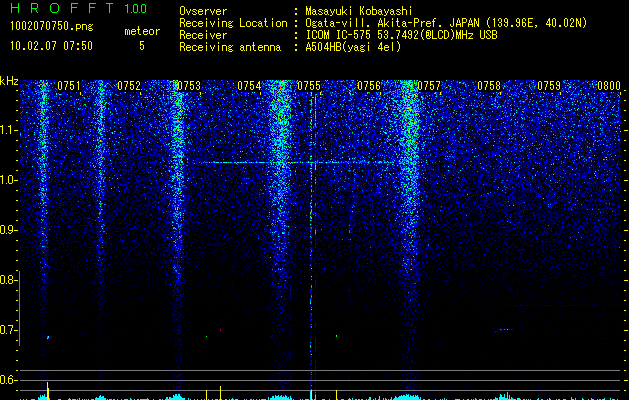Click the tall yellow intensity spike at far left

[x=48, y=391]
